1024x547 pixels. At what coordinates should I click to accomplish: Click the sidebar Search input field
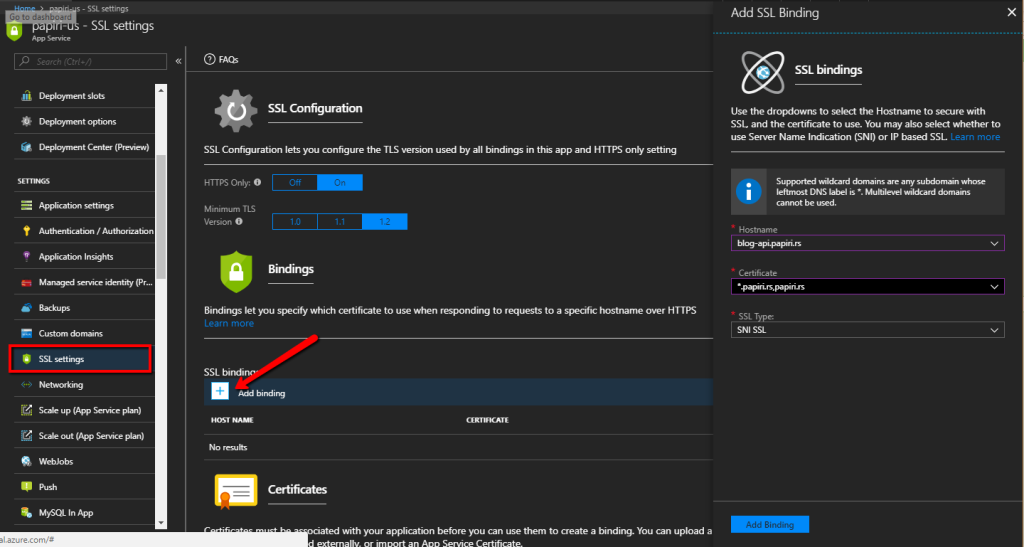point(90,61)
